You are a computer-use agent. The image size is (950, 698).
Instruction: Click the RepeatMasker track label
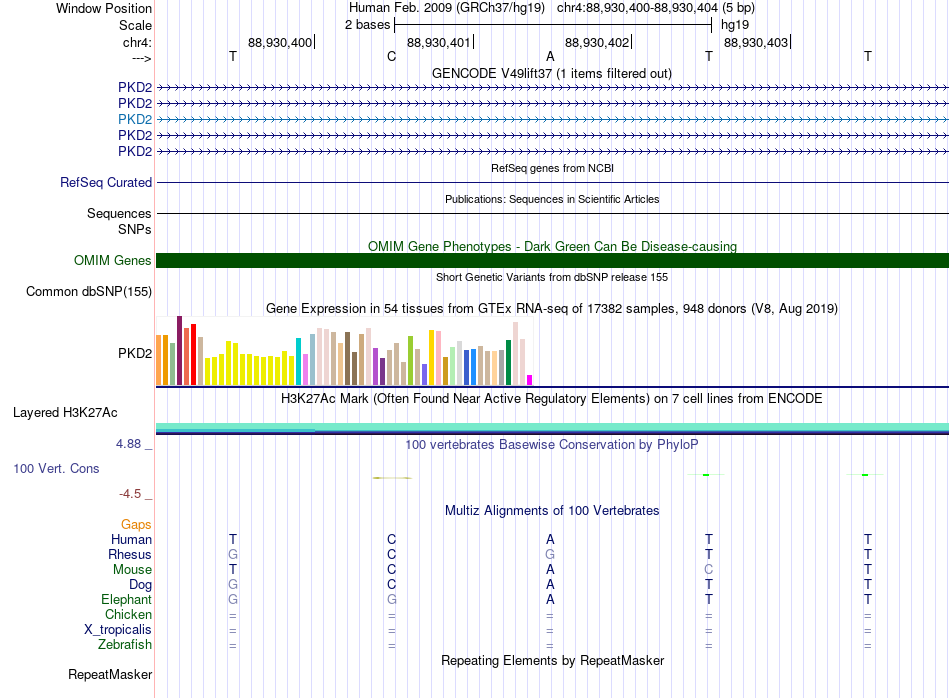[110, 674]
